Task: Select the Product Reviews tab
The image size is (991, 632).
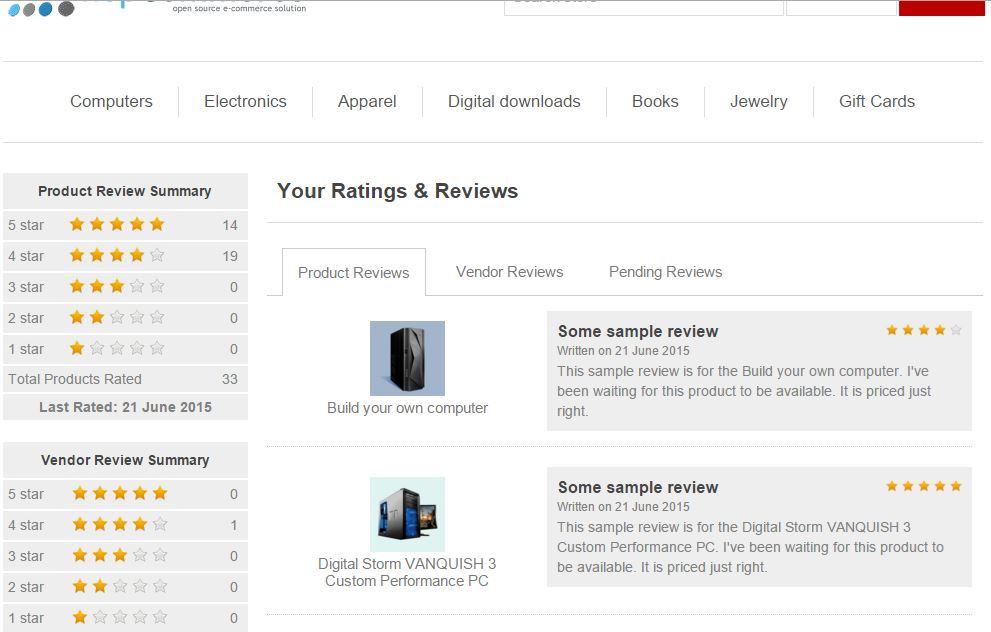Action: (x=353, y=273)
